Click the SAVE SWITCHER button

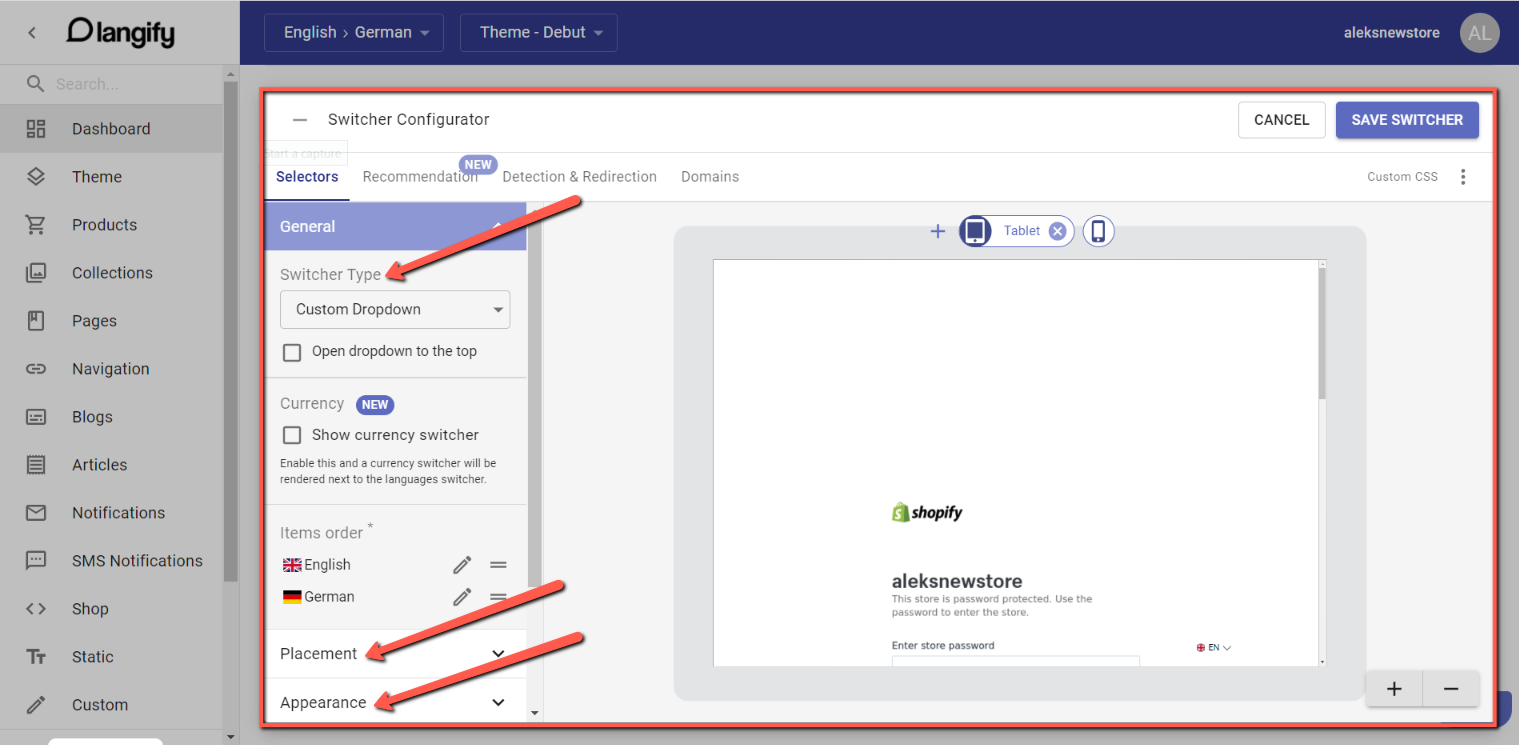1407,120
